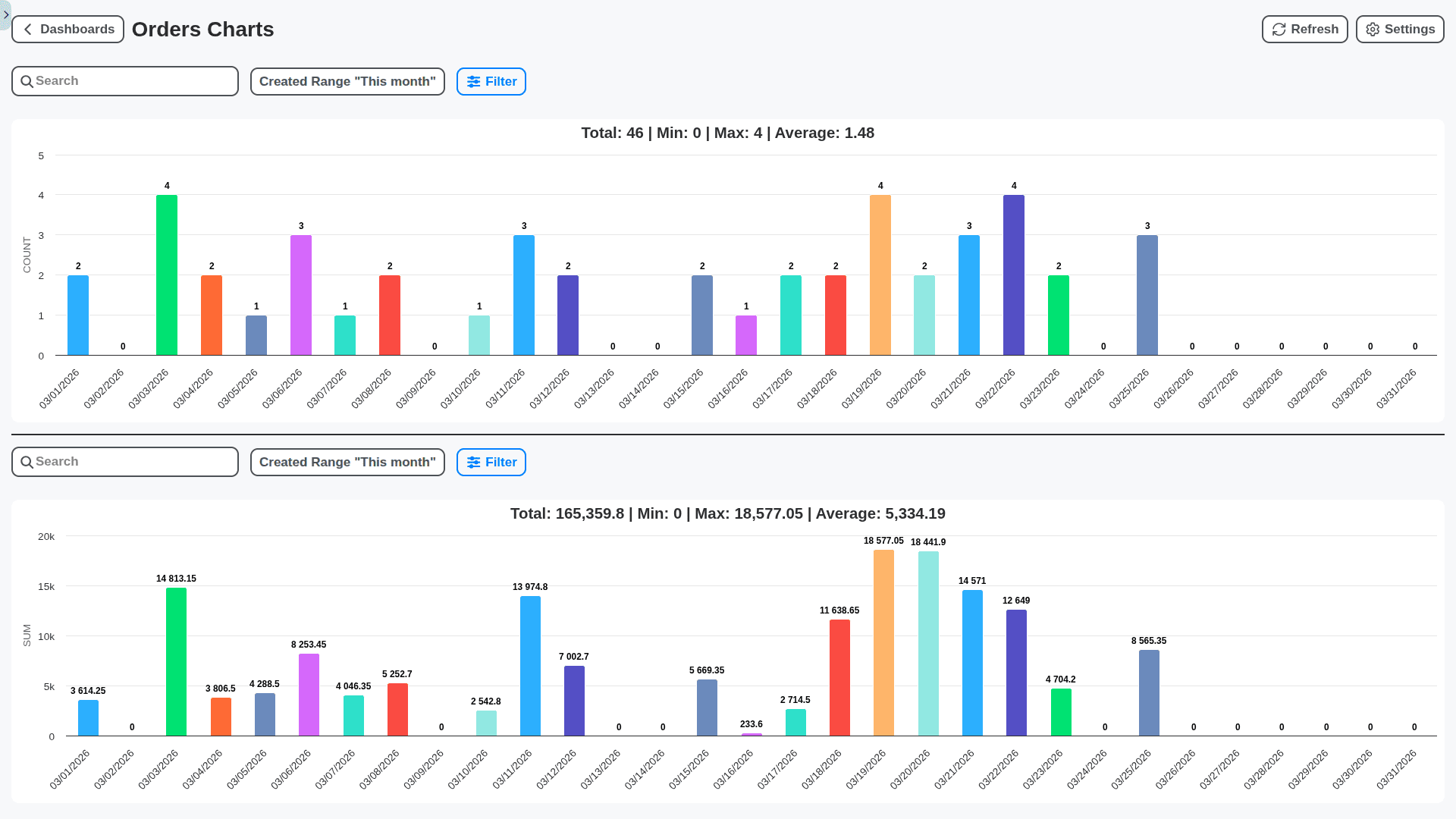Open the Created Range "This month" chip above the COUNT chart
This screenshot has height=819, width=1456.
pyautogui.click(x=347, y=81)
